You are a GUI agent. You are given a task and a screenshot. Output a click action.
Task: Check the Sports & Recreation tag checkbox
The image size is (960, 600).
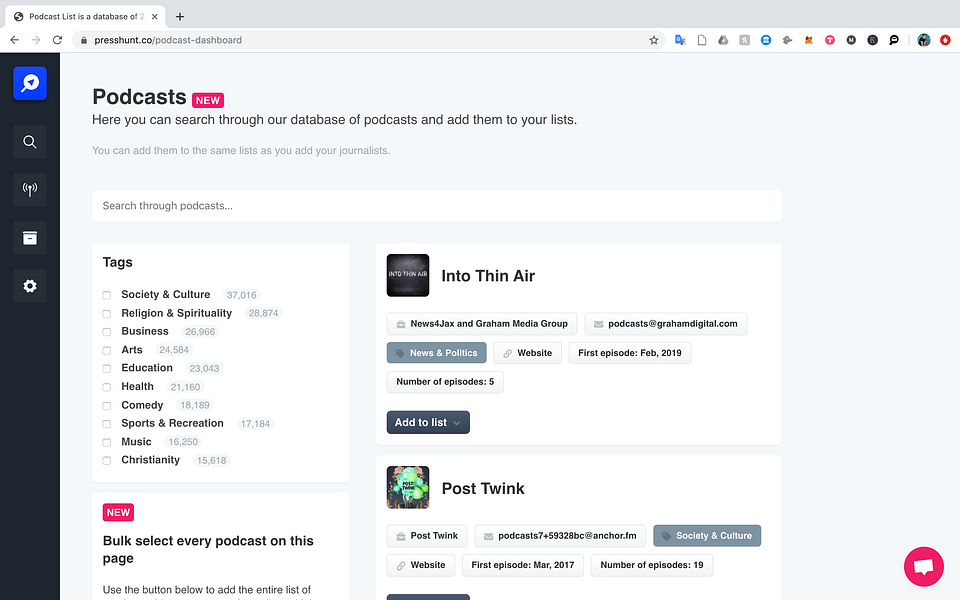[107, 424]
